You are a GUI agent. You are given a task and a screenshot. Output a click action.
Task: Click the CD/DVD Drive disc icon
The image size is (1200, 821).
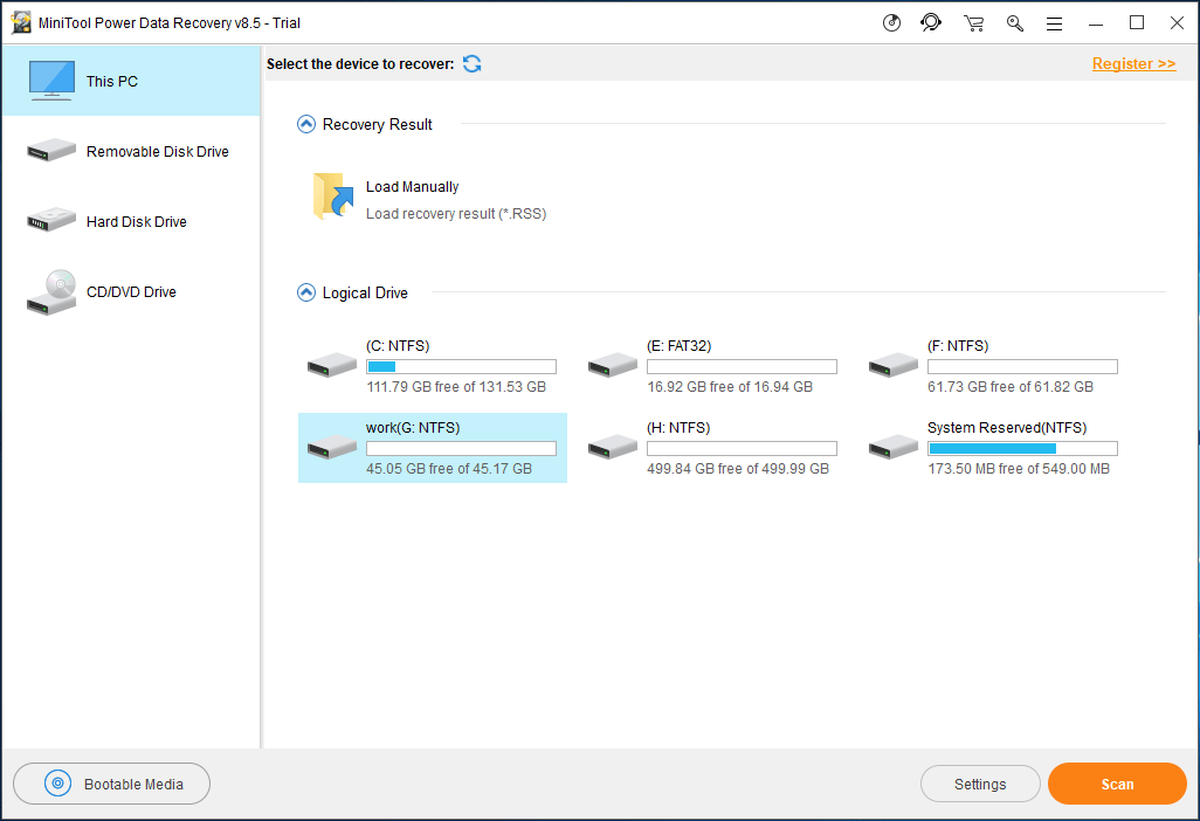tap(51, 292)
